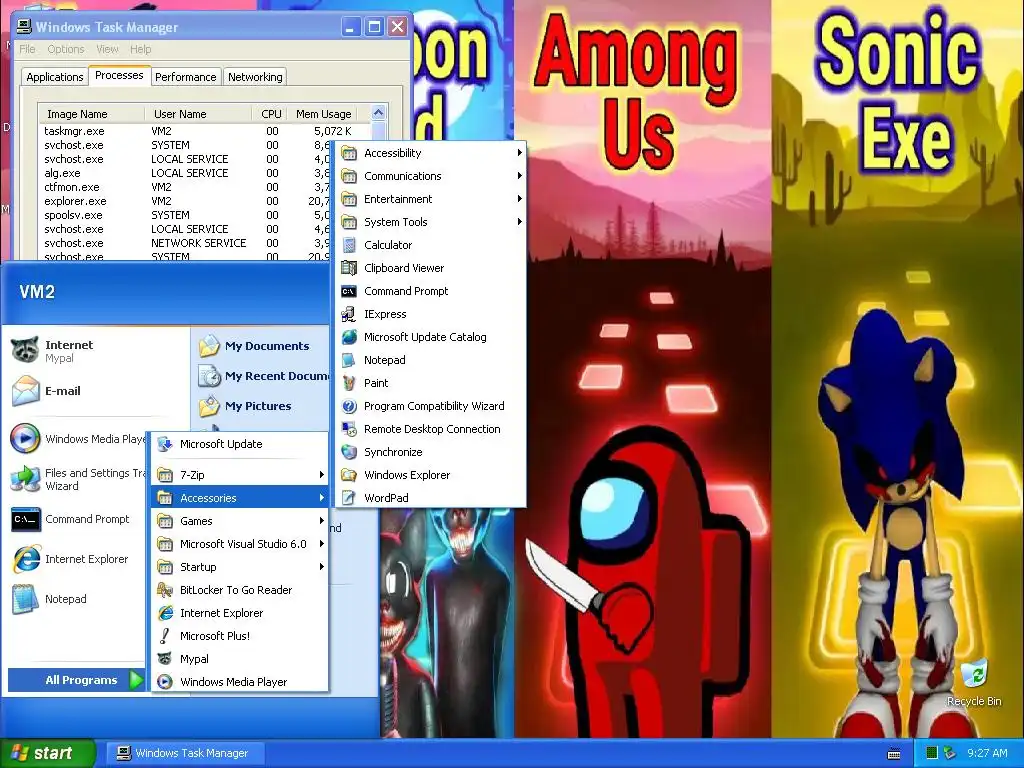Screen dimensions: 1024x768
Task: Launch Mypal from All Programs list
Action: 239,659
